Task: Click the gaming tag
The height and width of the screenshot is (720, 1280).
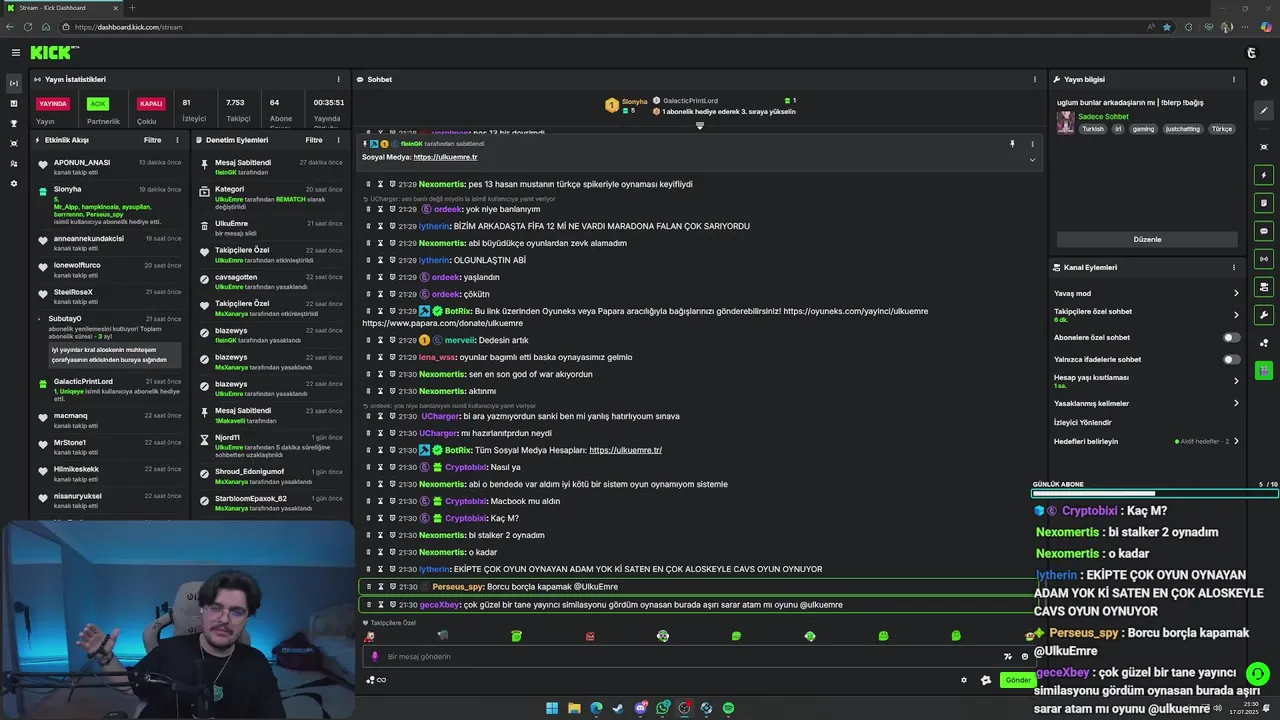Action: pos(1143,129)
